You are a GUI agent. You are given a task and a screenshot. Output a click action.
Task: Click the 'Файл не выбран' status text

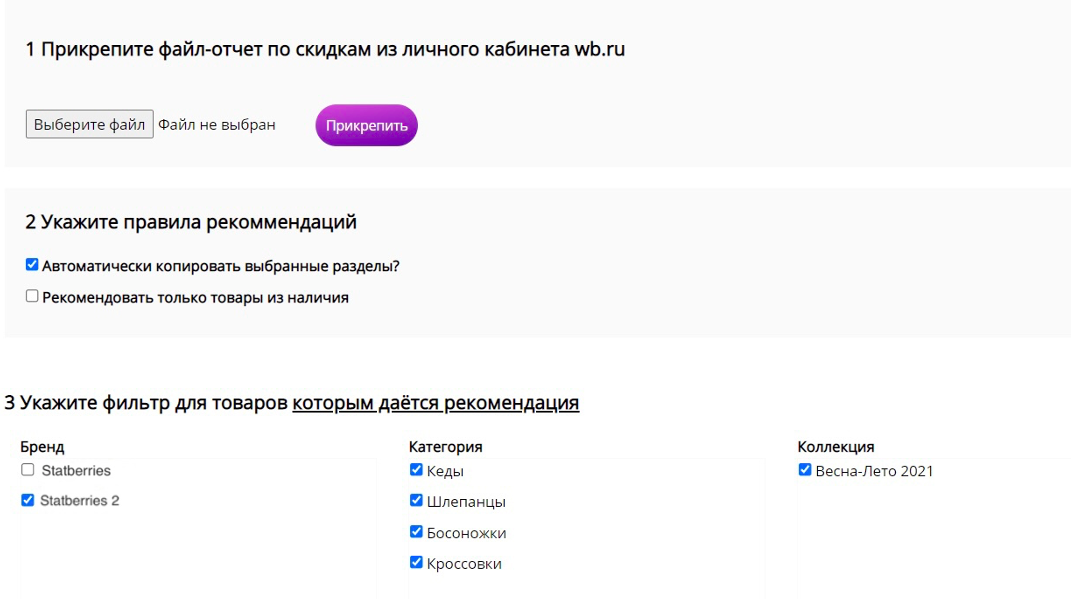[x=217, y=125]
